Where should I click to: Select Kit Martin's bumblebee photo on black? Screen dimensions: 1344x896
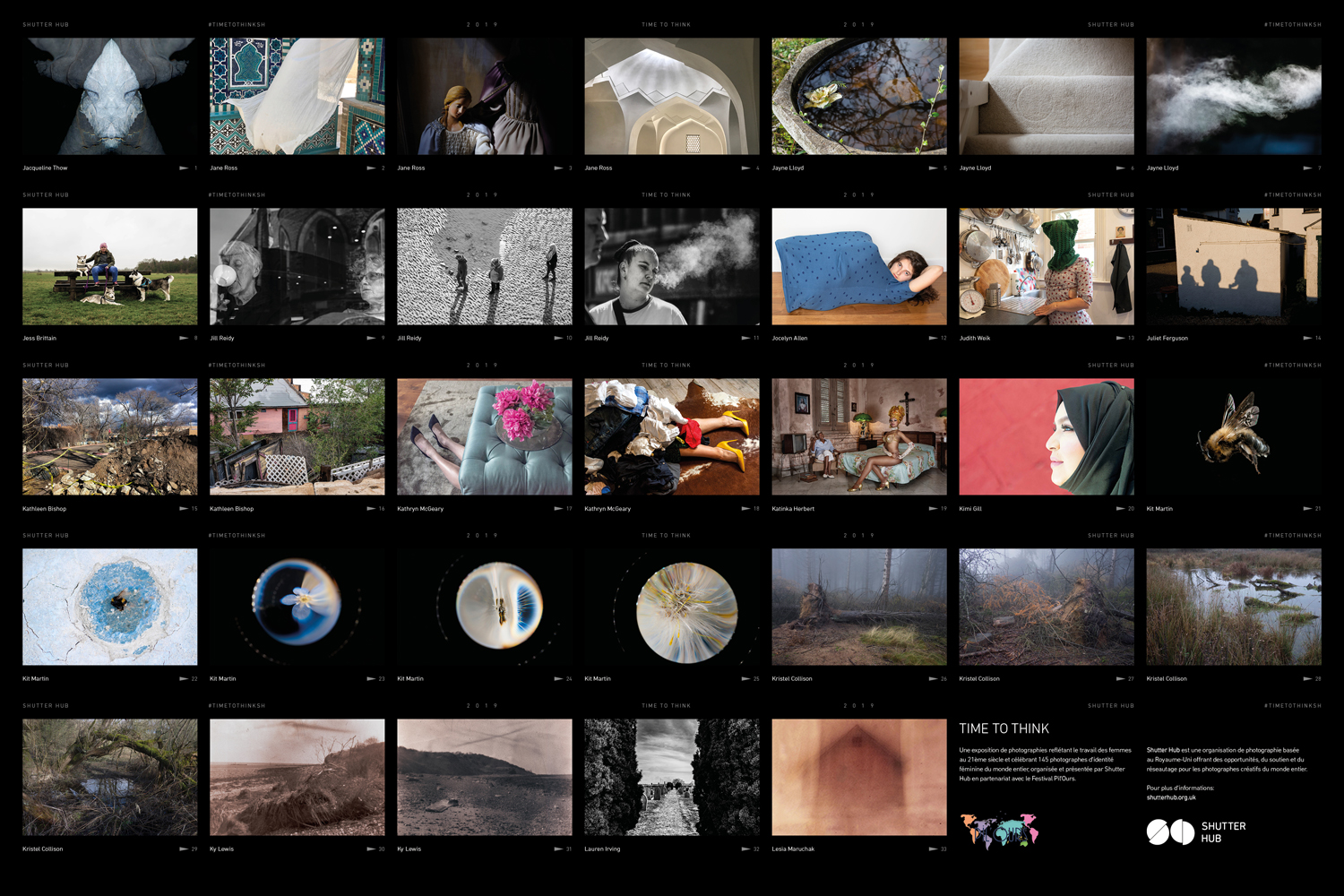tap(1234, 436)
